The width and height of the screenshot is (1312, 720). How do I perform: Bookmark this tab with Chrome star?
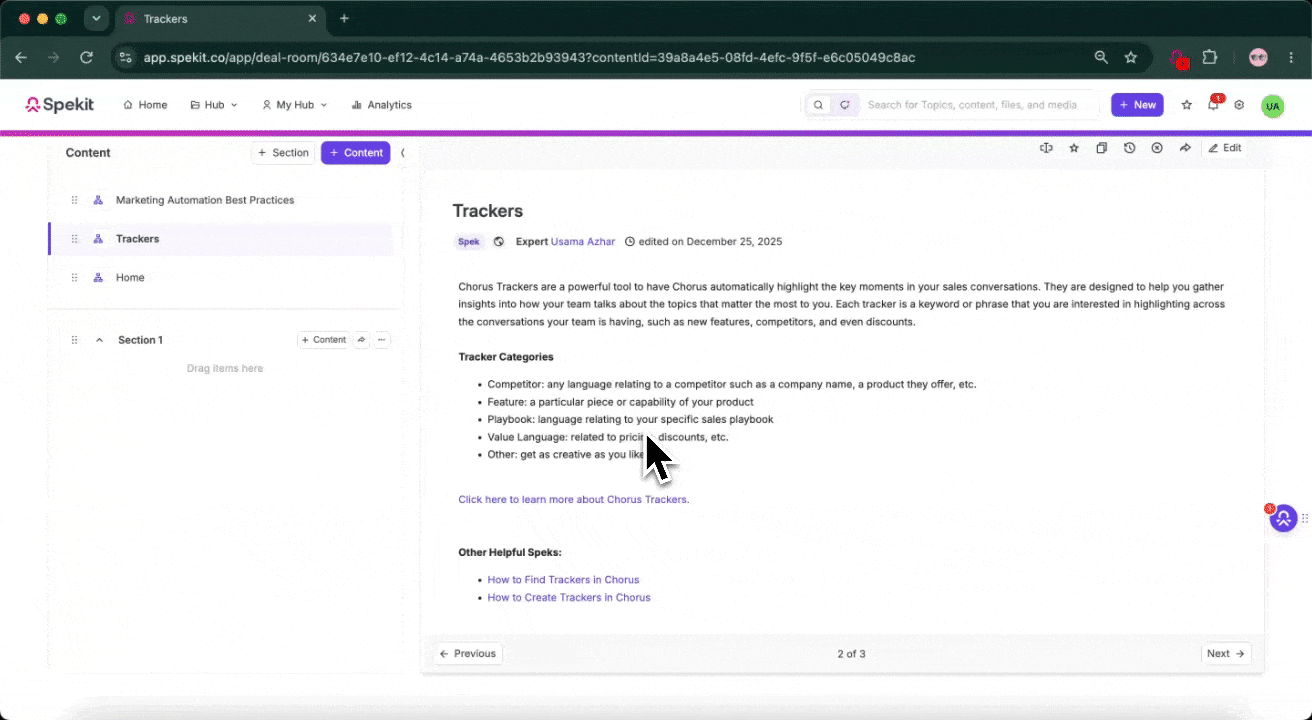click(x=1131, y=58)
